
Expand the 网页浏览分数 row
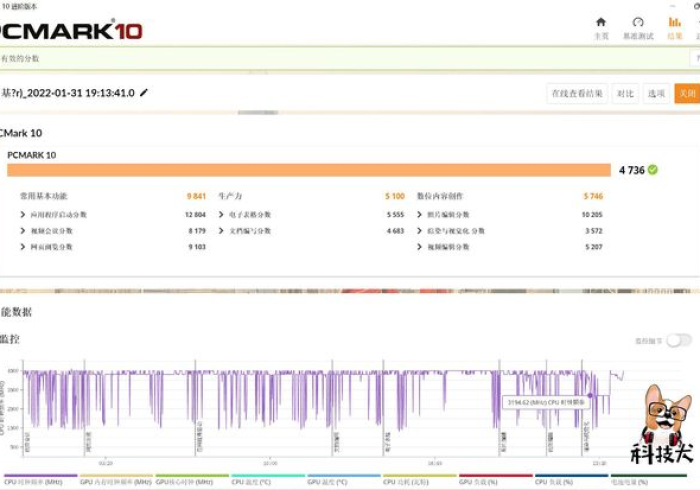tap(23, 247)
